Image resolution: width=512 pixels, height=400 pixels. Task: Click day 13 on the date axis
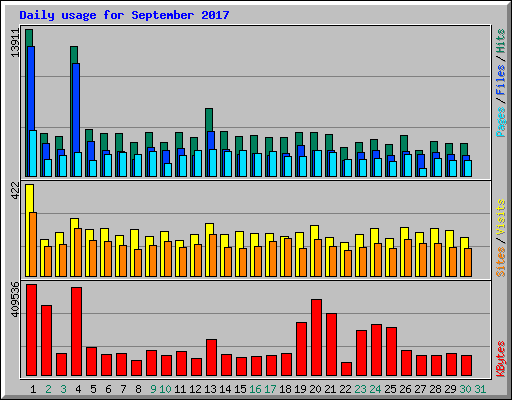(x=210, y=389)
